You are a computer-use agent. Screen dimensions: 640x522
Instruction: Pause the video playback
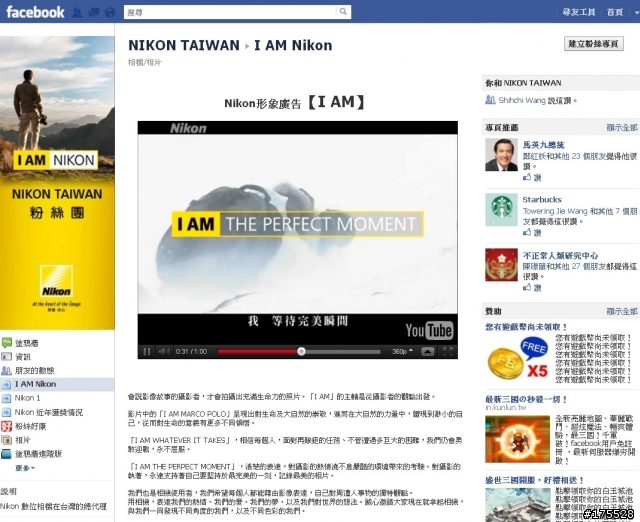click(x=147, y=351)
